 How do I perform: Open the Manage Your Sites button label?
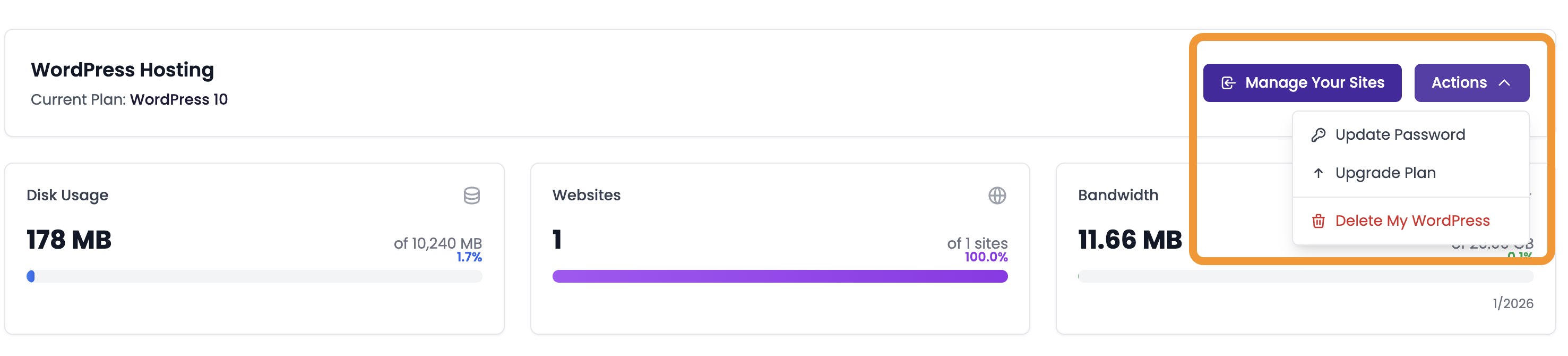coord(1315,83)
